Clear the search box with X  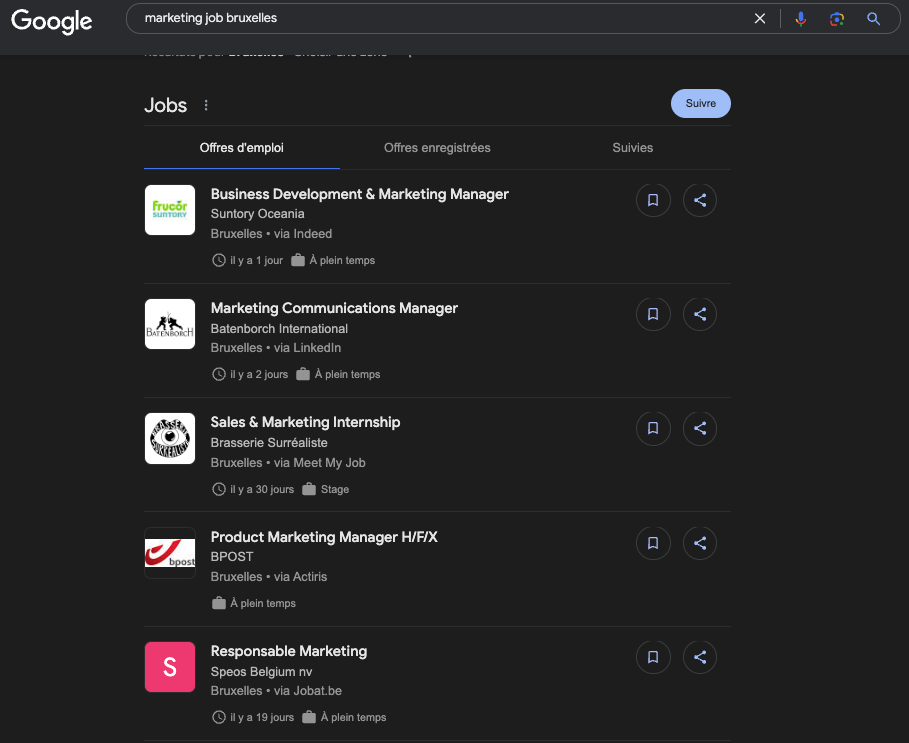[759, 19]
